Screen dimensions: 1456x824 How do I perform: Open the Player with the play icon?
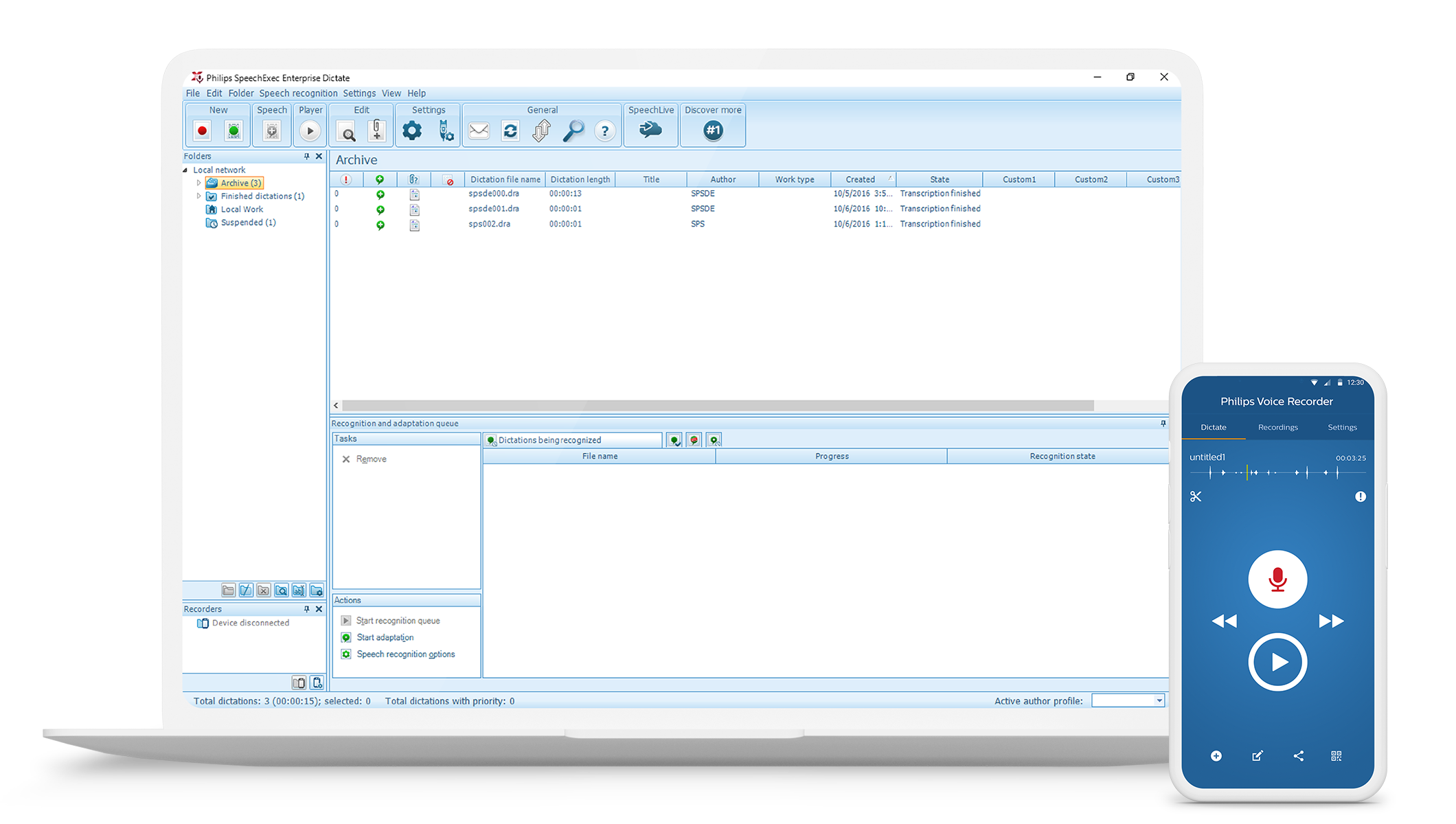(x=310, y=130)
